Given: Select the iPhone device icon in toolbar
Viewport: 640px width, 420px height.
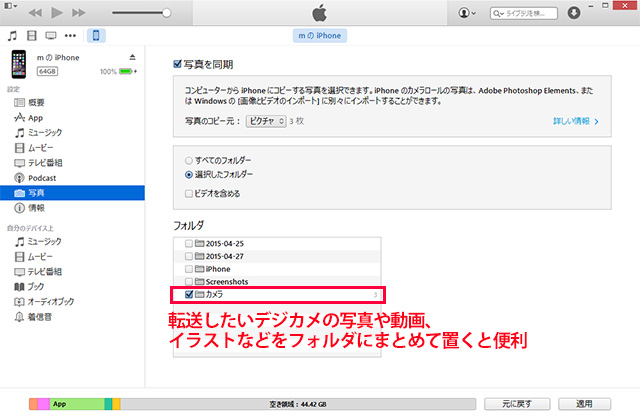Looking at the screenshot, I should [96, 36].
